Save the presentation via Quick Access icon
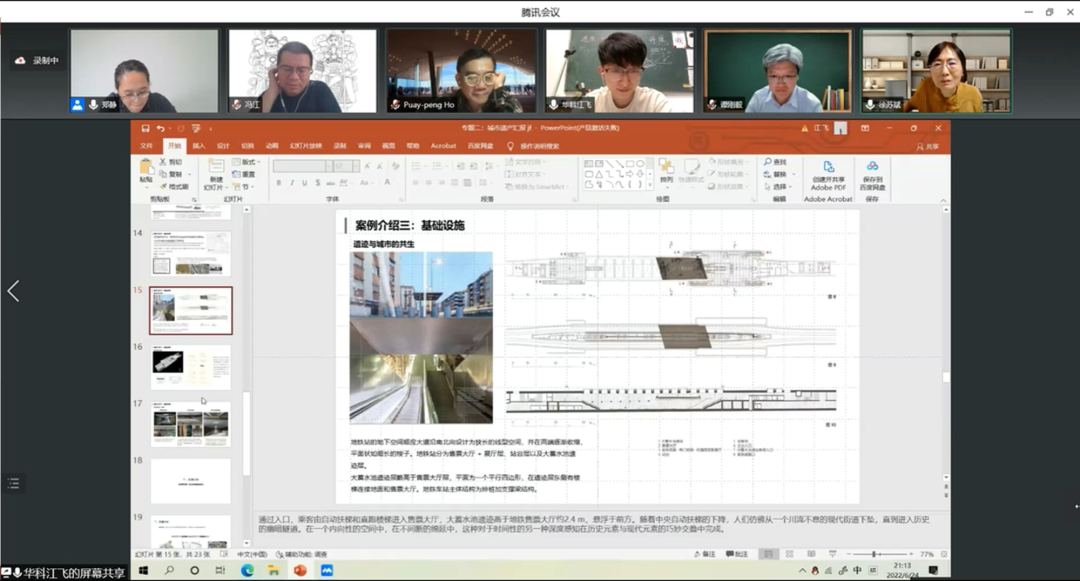 point(145,128)
